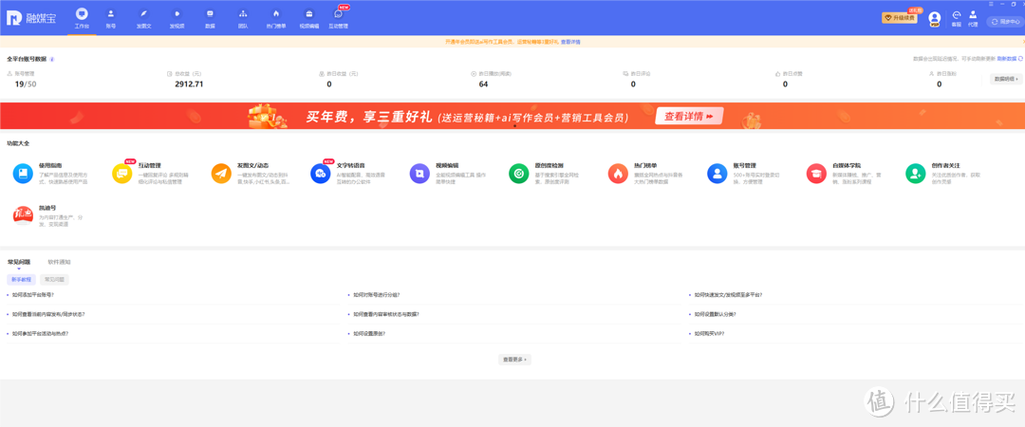The height and width of the screenshot is (427, 1025).
Task: Click the 升级续费 button
Action: pyautogui.click(x=899, y=18)
